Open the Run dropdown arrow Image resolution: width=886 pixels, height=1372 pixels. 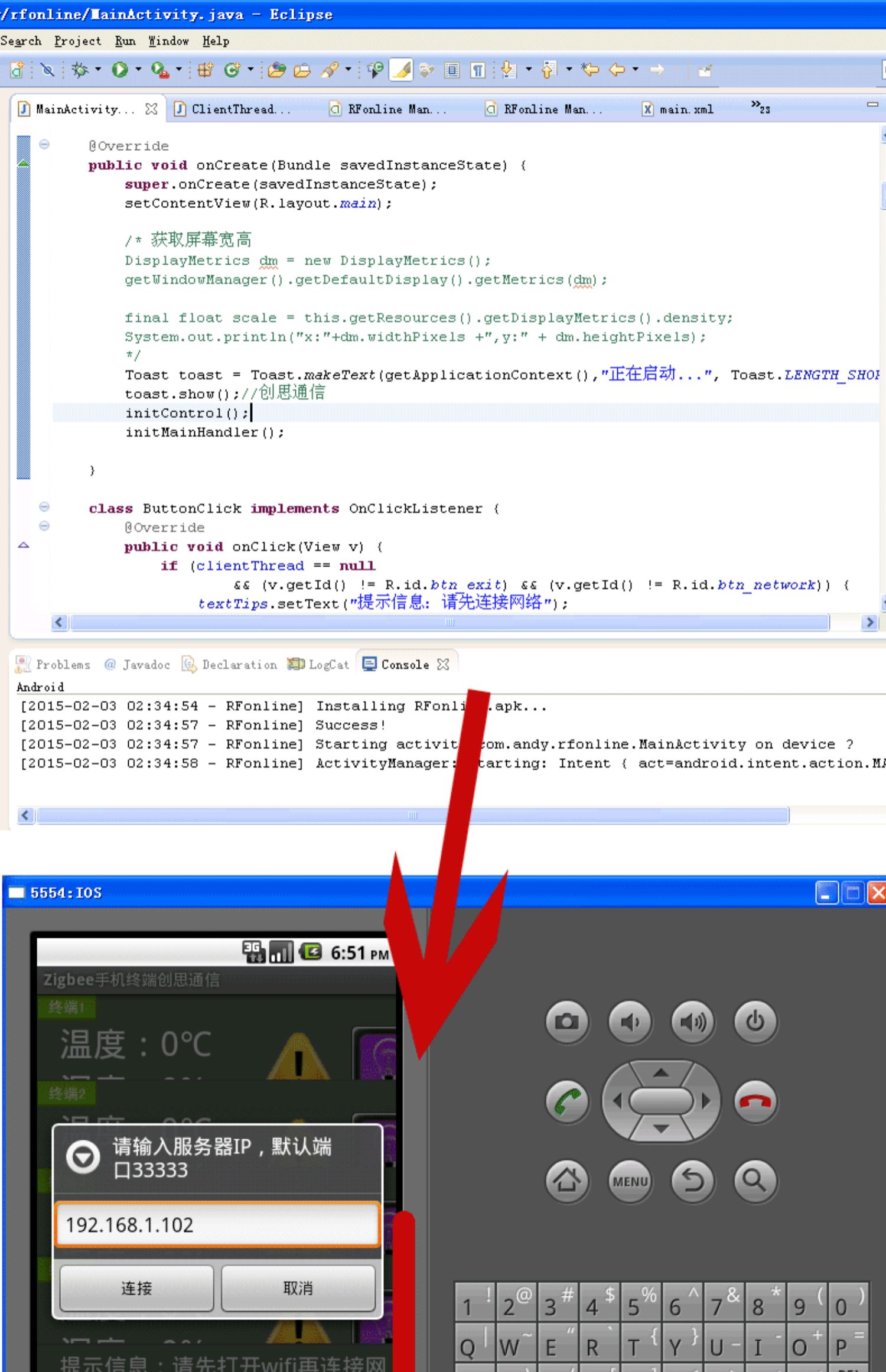click(x=138, y=69)
